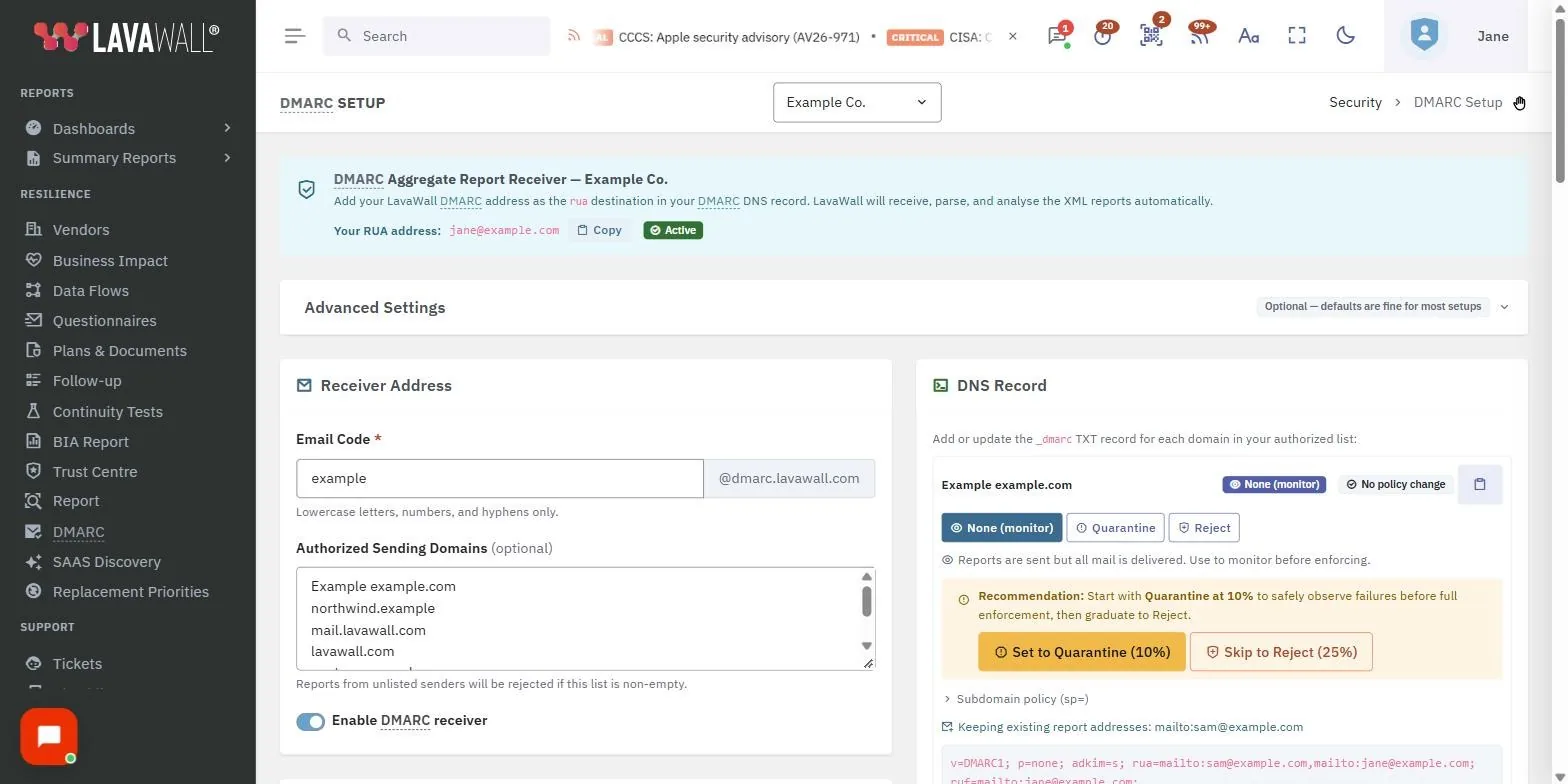Open Continuity Tests in the sidebar

pyautogui.click(x=107, y=412)
